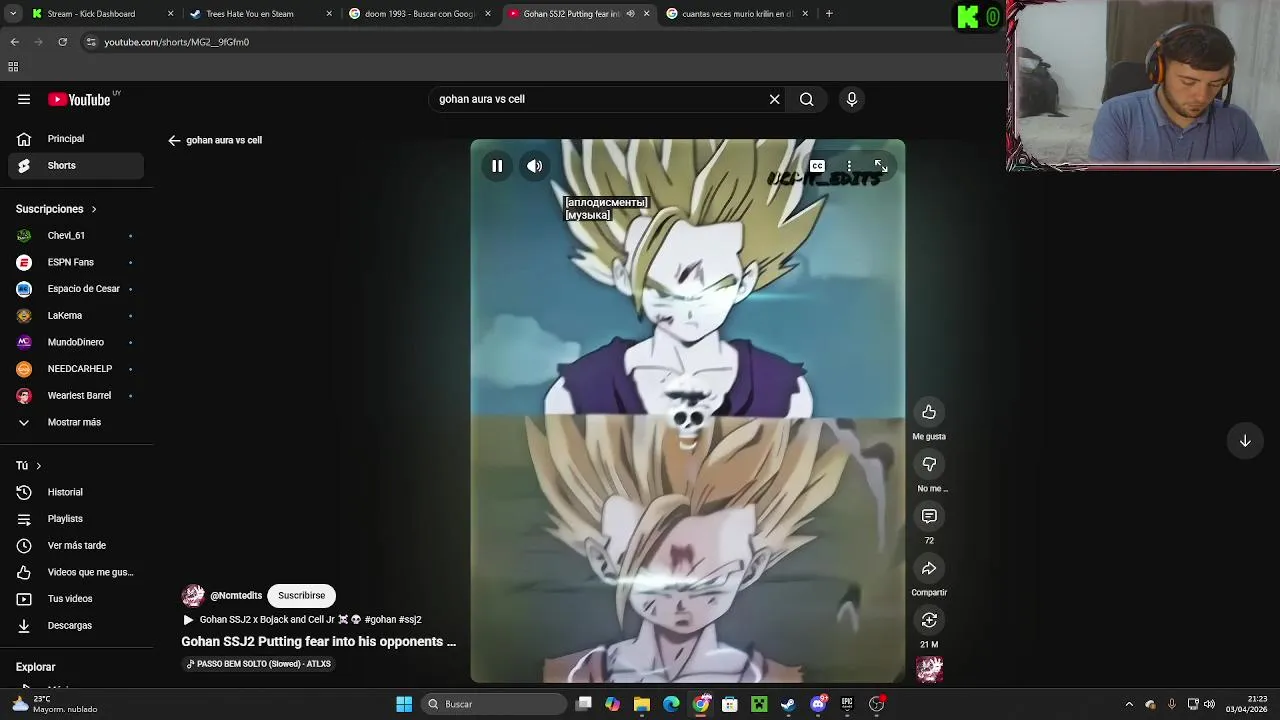Open the PASSO BEM SOLTO (Slowed) sound link
1280x720 pixels.
(x=259, y=664)
